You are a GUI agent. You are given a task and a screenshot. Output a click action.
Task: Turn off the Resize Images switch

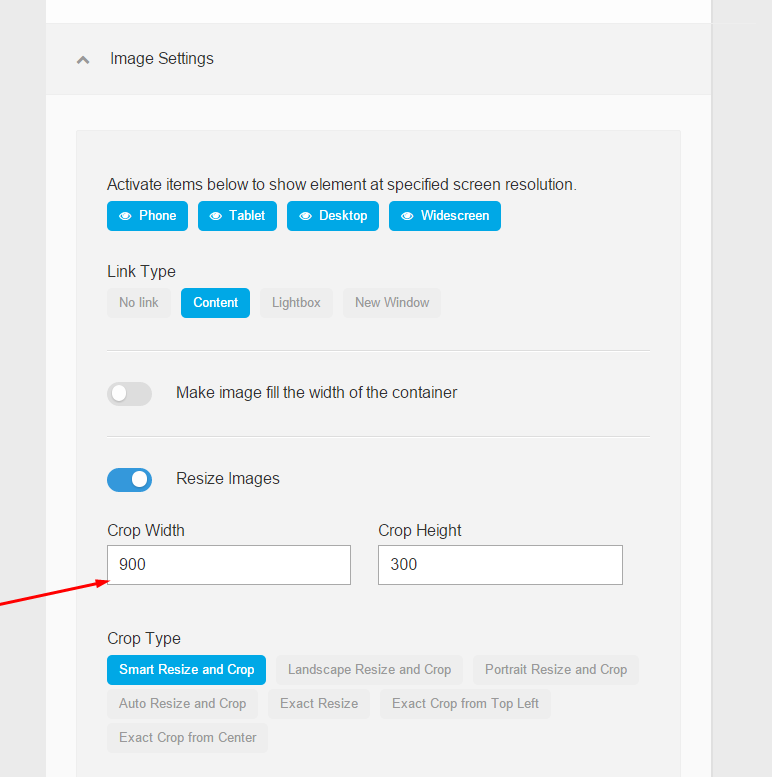(x=129, y=480)
